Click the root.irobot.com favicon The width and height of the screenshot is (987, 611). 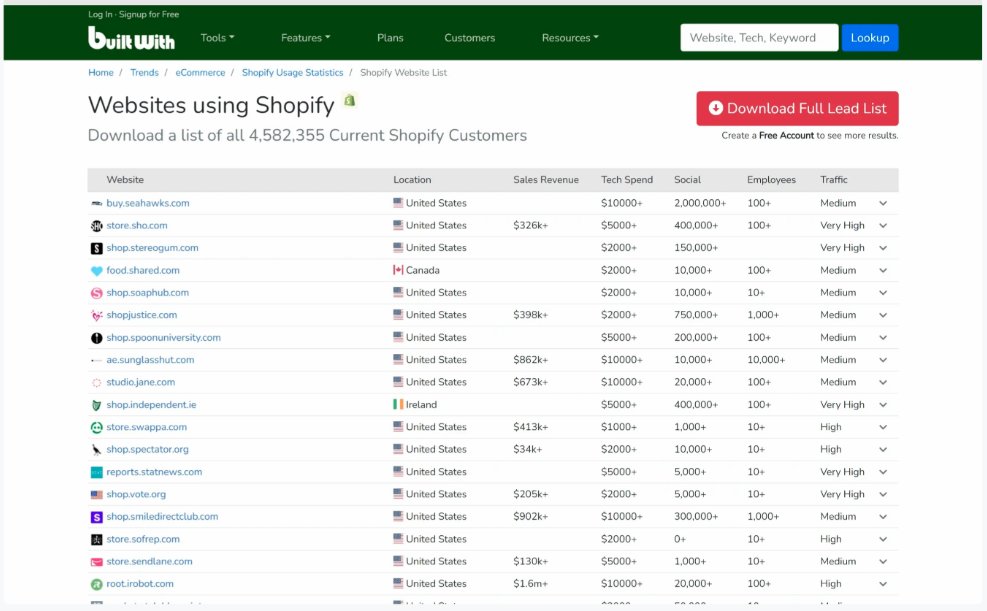(96, 585)
